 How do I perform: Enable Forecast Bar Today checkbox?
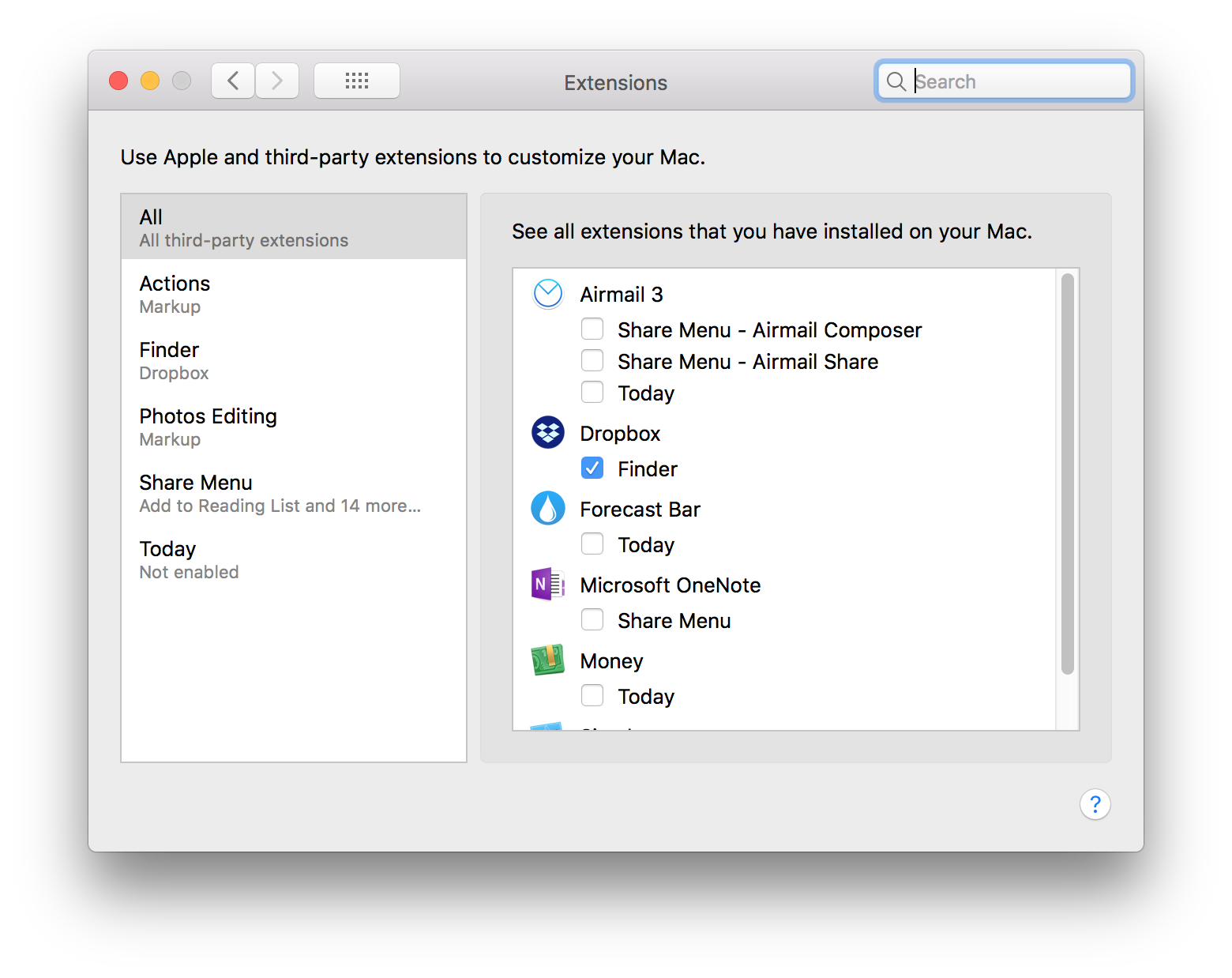592,544
